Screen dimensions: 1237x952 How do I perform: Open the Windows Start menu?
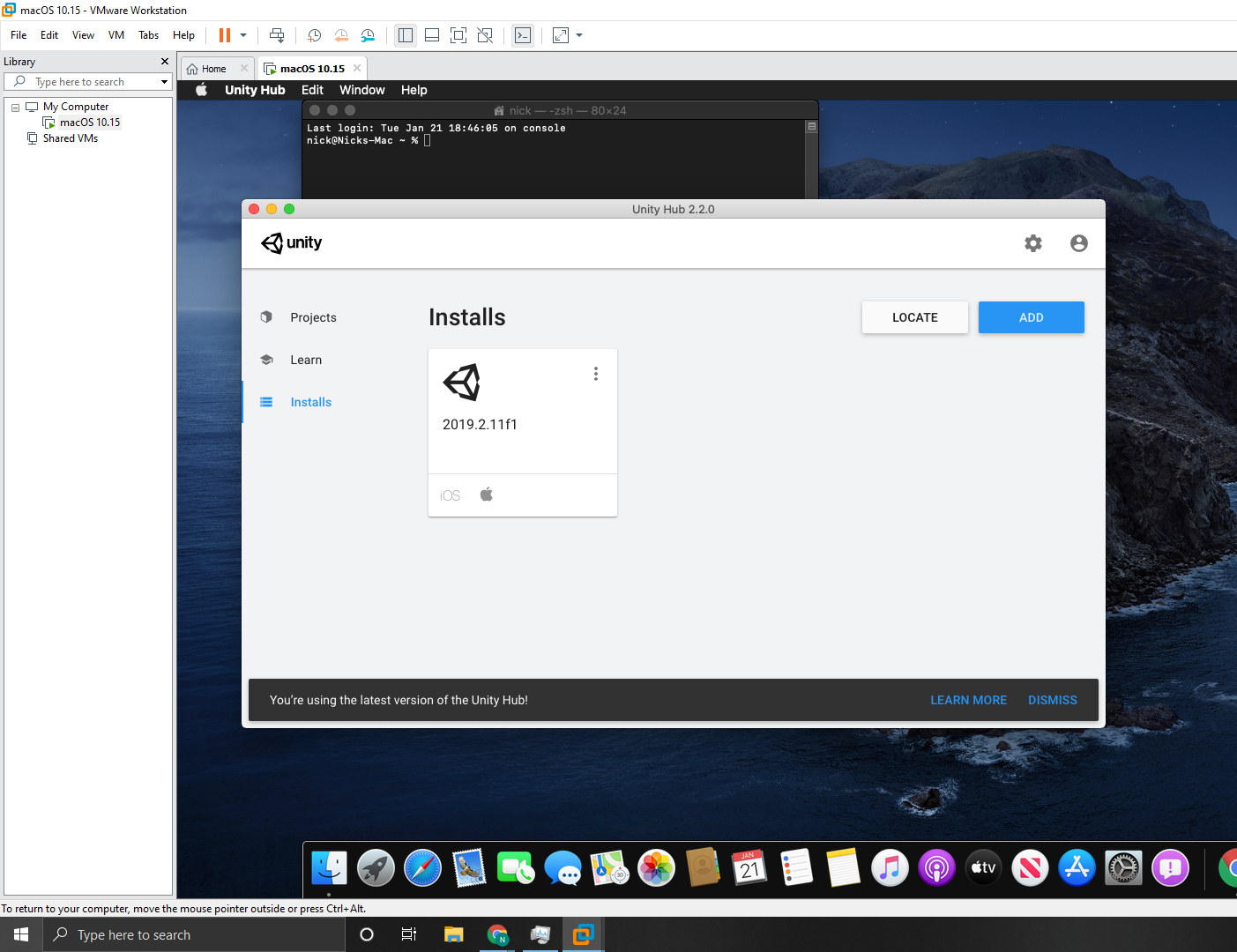pos(21,934)
